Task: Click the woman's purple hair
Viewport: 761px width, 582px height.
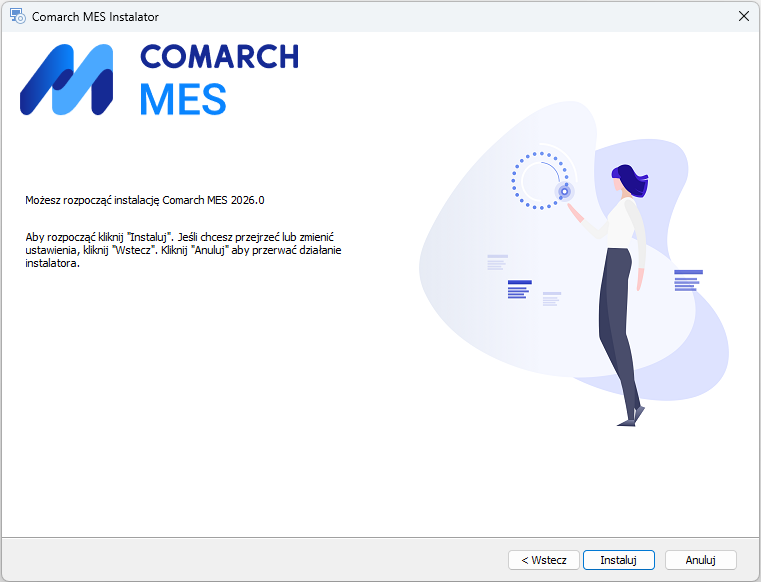Action: tap(631, 181)
